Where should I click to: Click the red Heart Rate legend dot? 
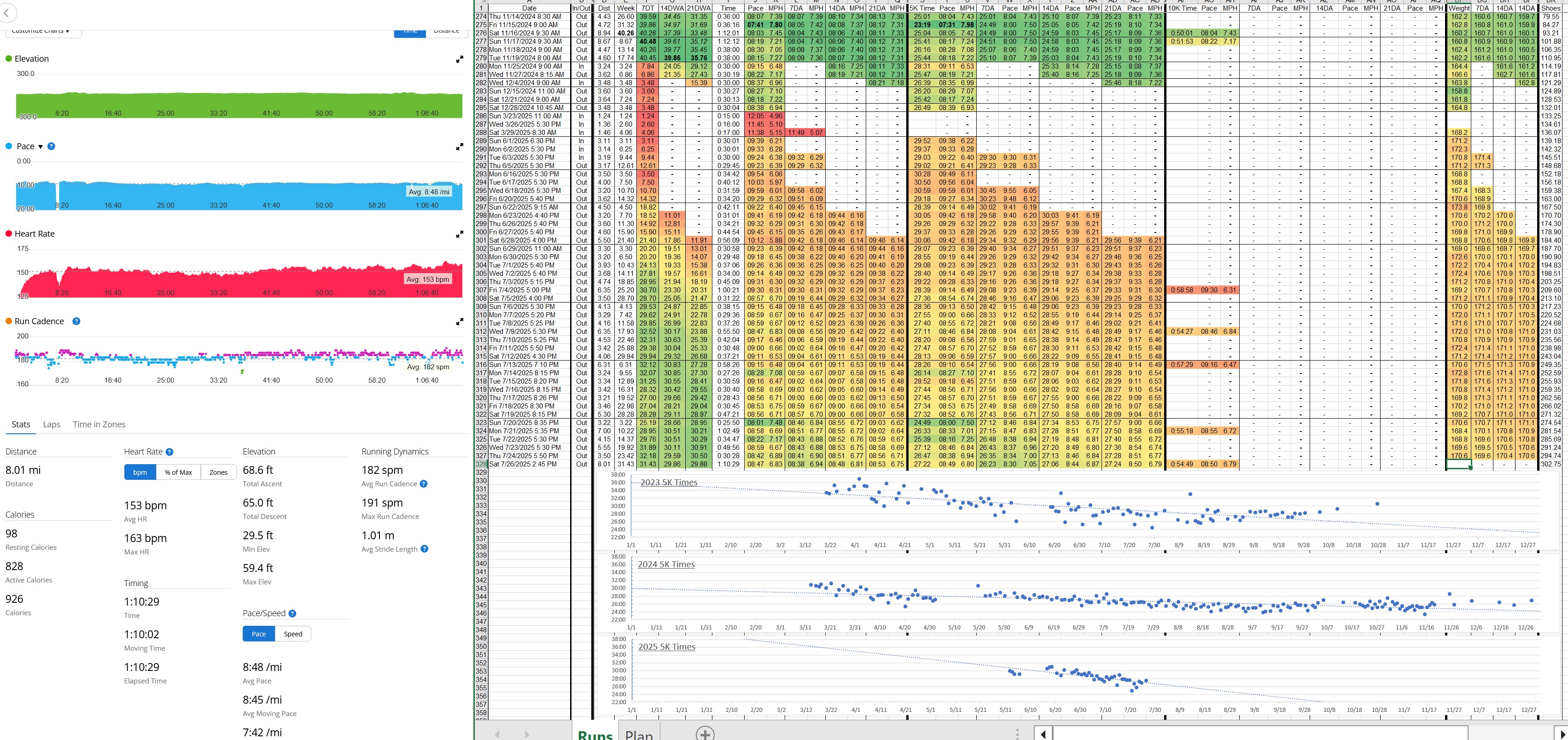tap(9, 233)
